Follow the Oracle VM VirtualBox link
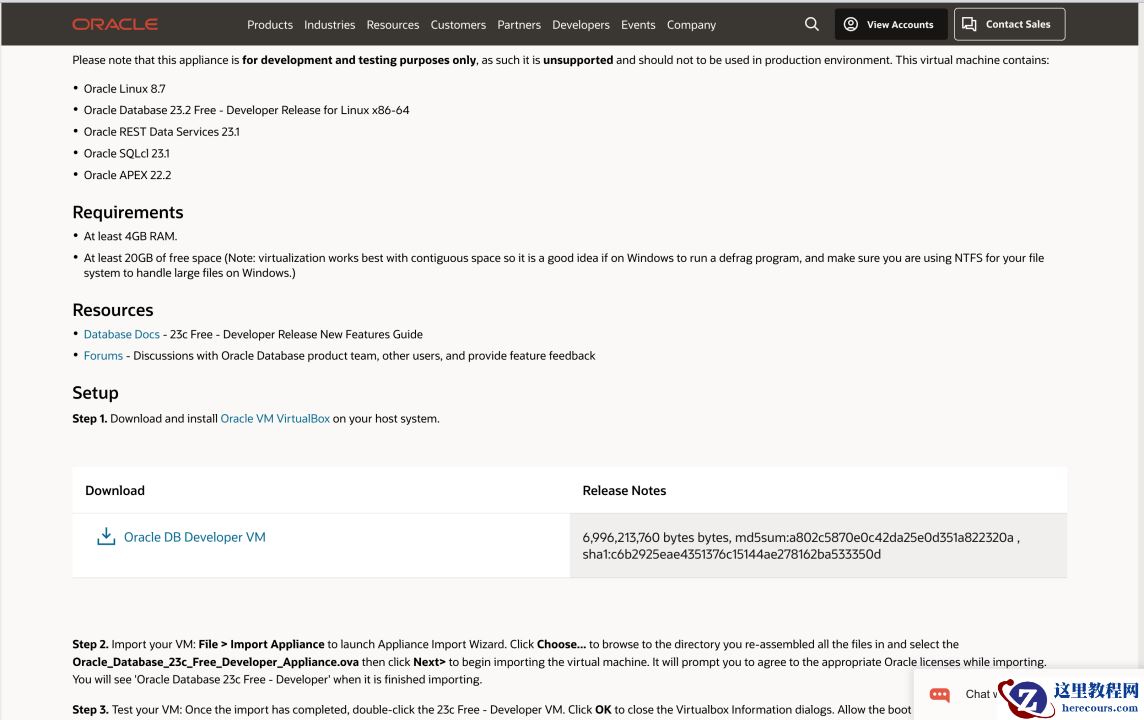The image size is (1144, 720). (275, 418)
